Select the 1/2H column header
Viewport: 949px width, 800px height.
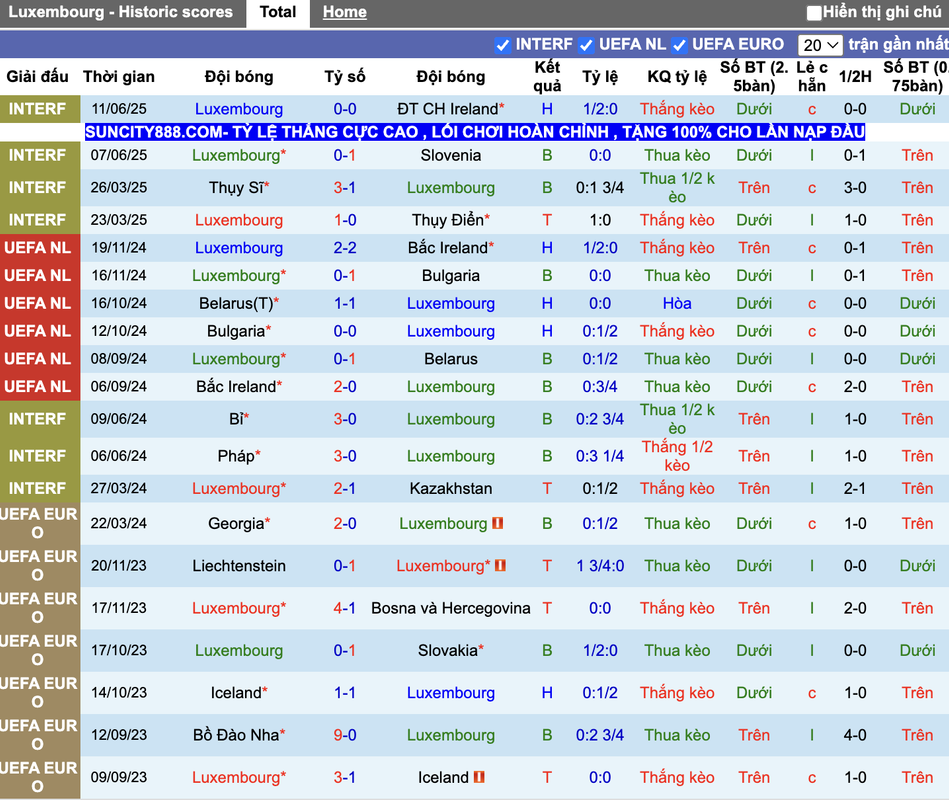coord(855,76)
